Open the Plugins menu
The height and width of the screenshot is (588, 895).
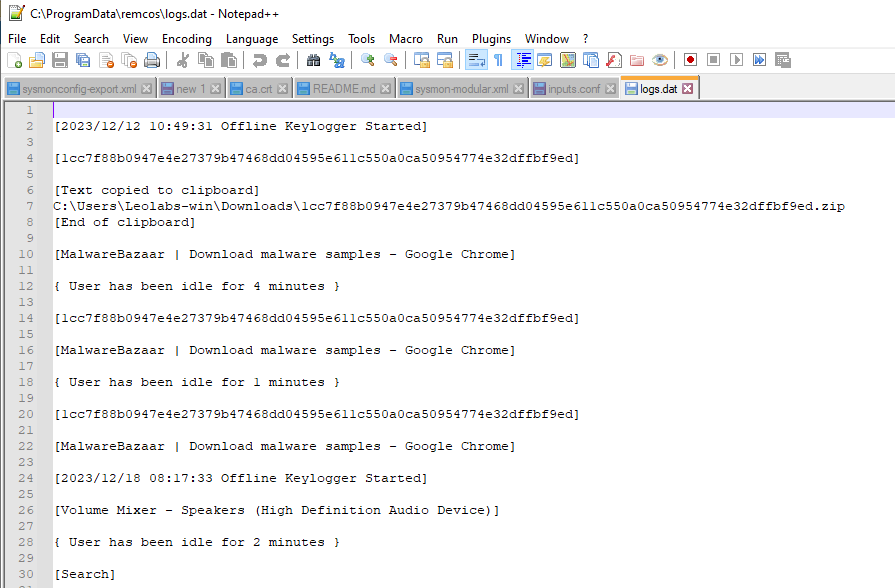tap(491, 39)
